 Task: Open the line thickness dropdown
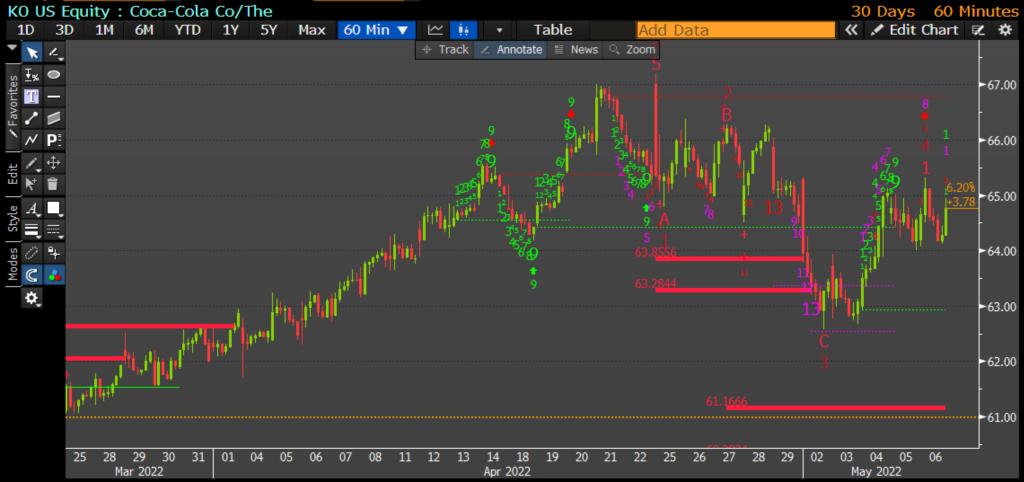31,230
